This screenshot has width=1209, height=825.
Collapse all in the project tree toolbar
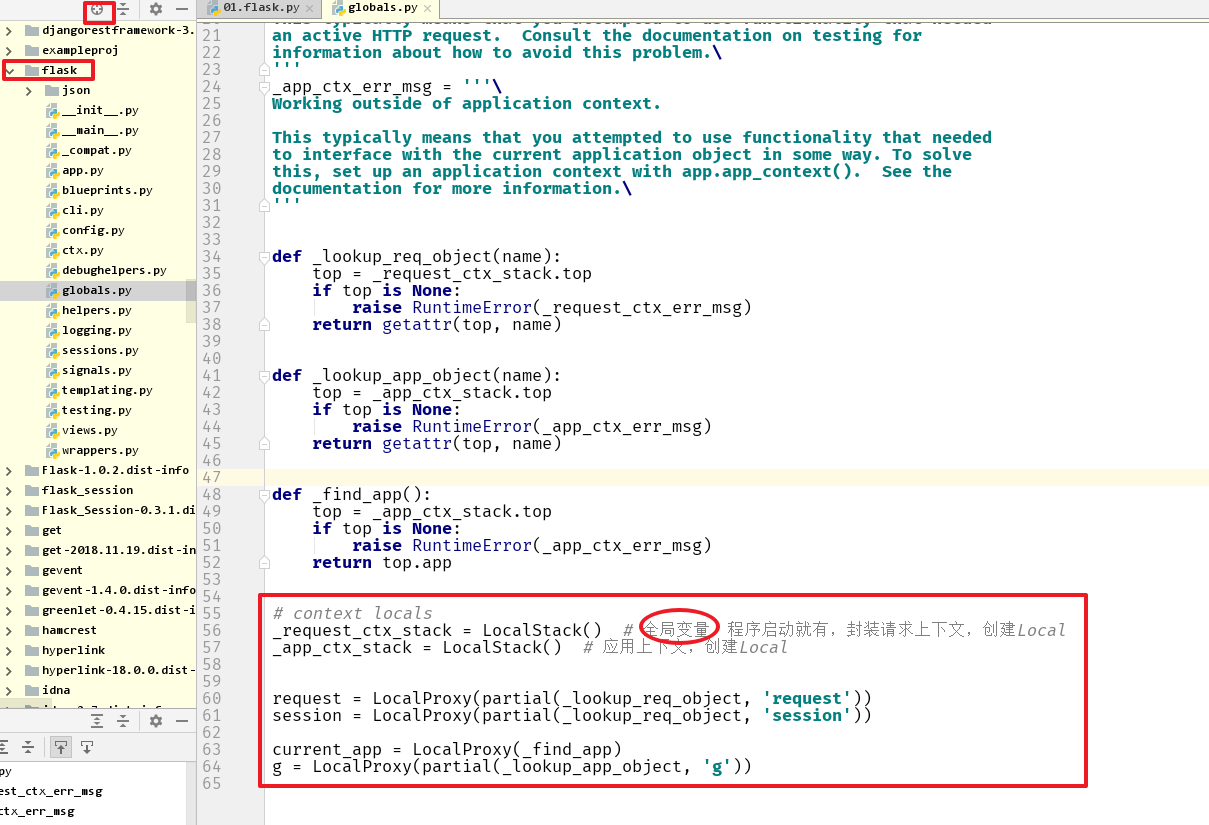pos(122,9)
